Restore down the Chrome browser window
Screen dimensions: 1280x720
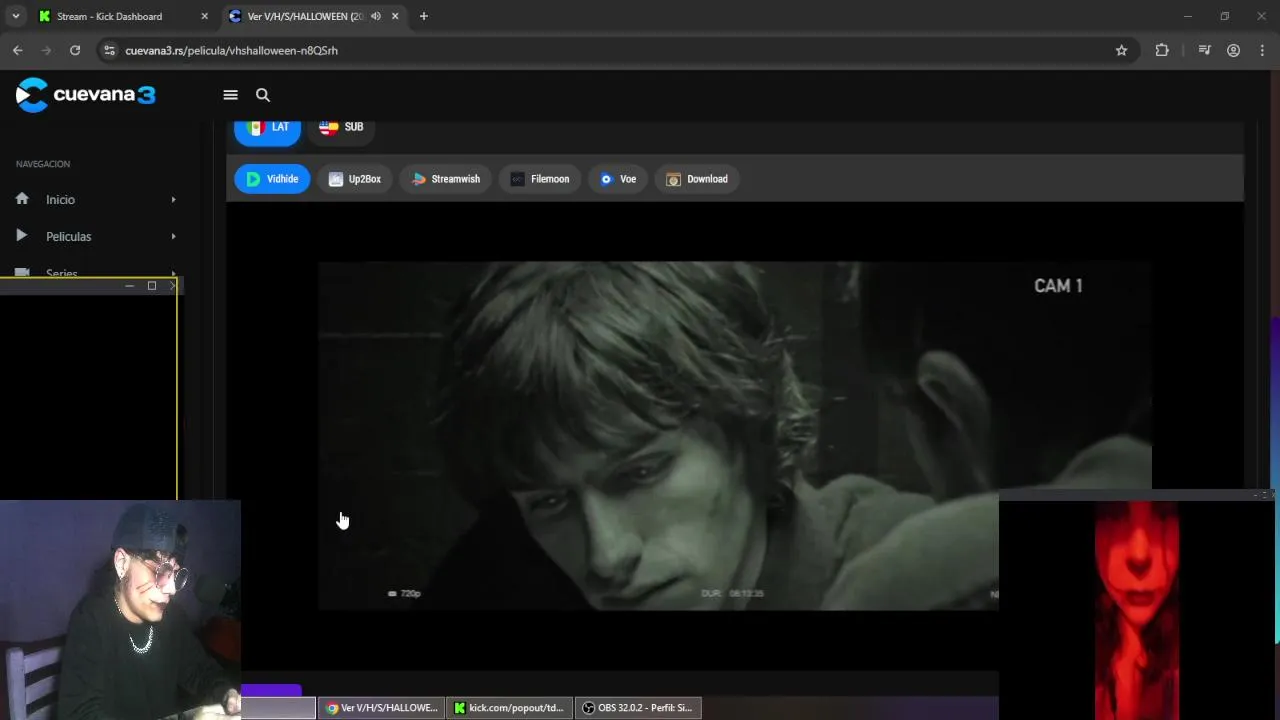pos(1224,16)
